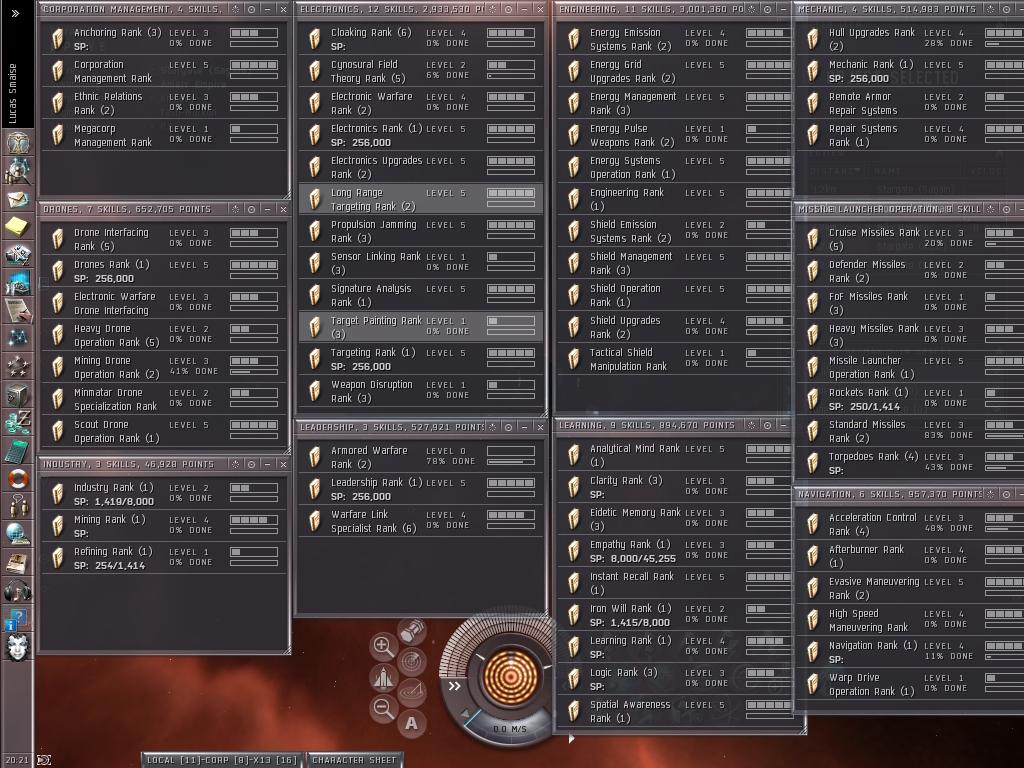Pin the Electronics skills window

click(509, 9)
